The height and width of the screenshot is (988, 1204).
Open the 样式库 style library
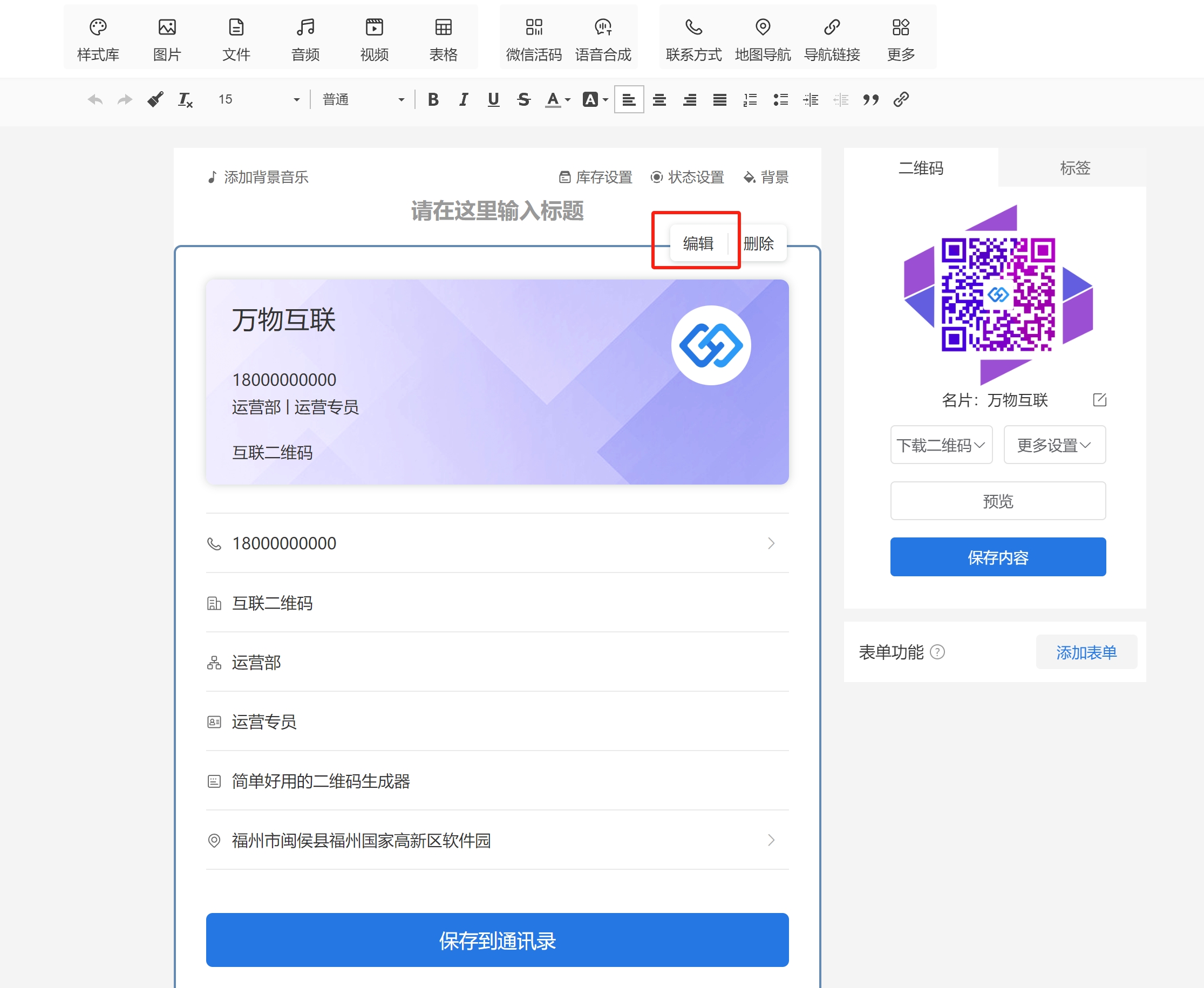(x=98, y=39)
